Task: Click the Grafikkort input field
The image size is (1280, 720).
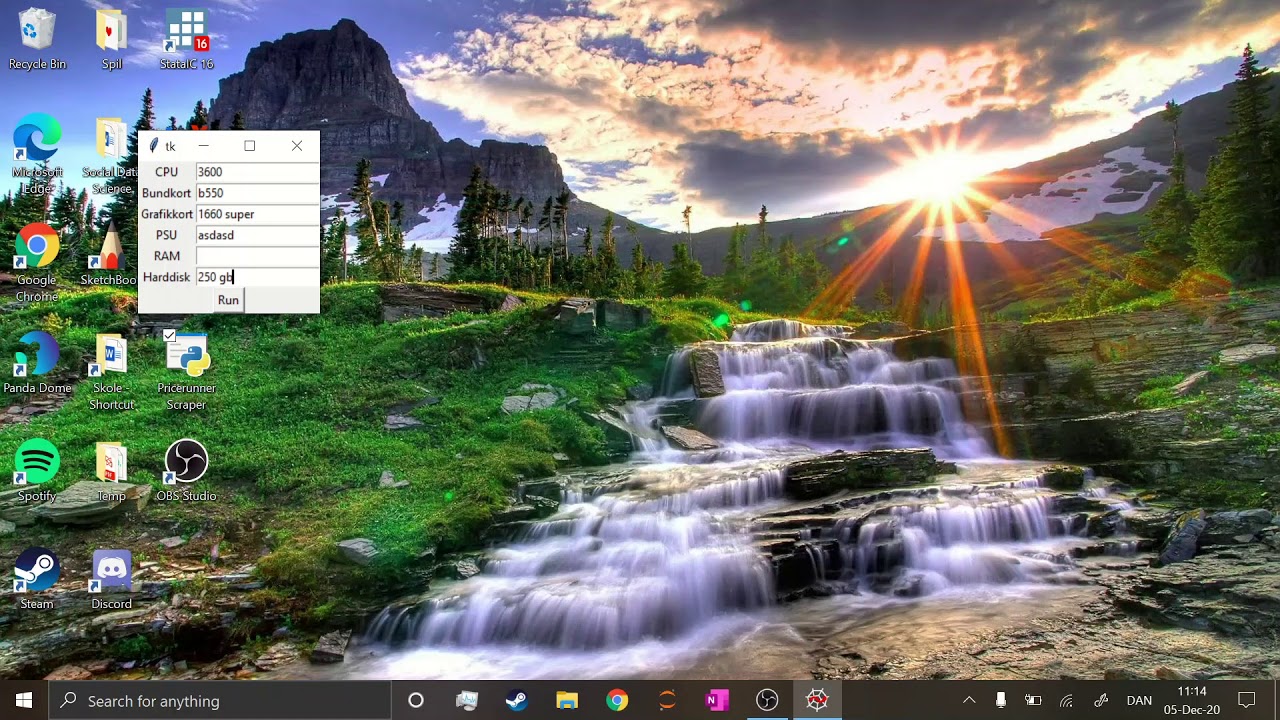Action: [257, 214]
